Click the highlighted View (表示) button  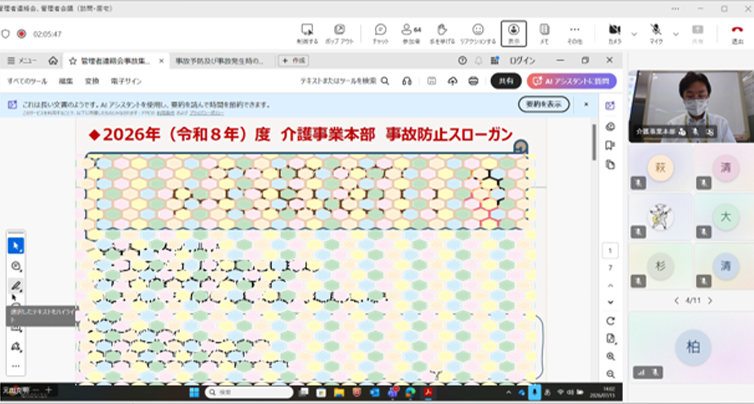pos(514,34)
